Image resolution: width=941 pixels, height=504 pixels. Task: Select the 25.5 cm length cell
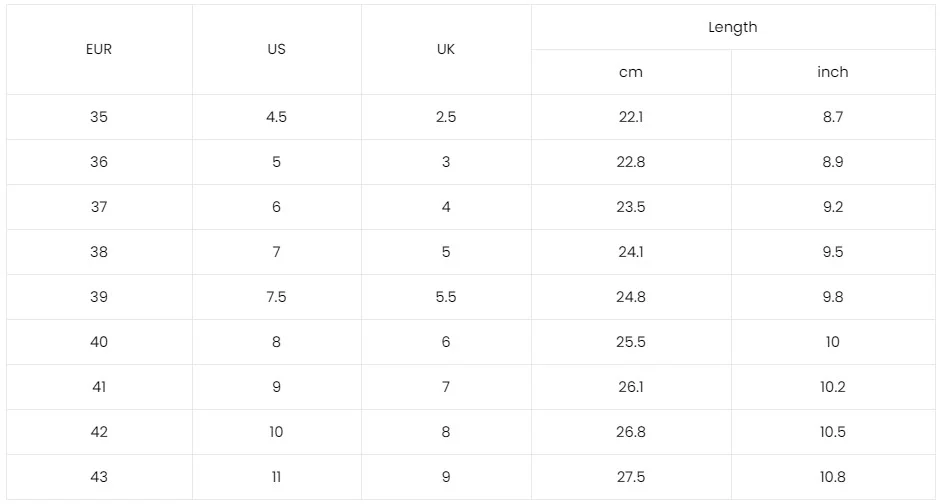pos(631,342)
